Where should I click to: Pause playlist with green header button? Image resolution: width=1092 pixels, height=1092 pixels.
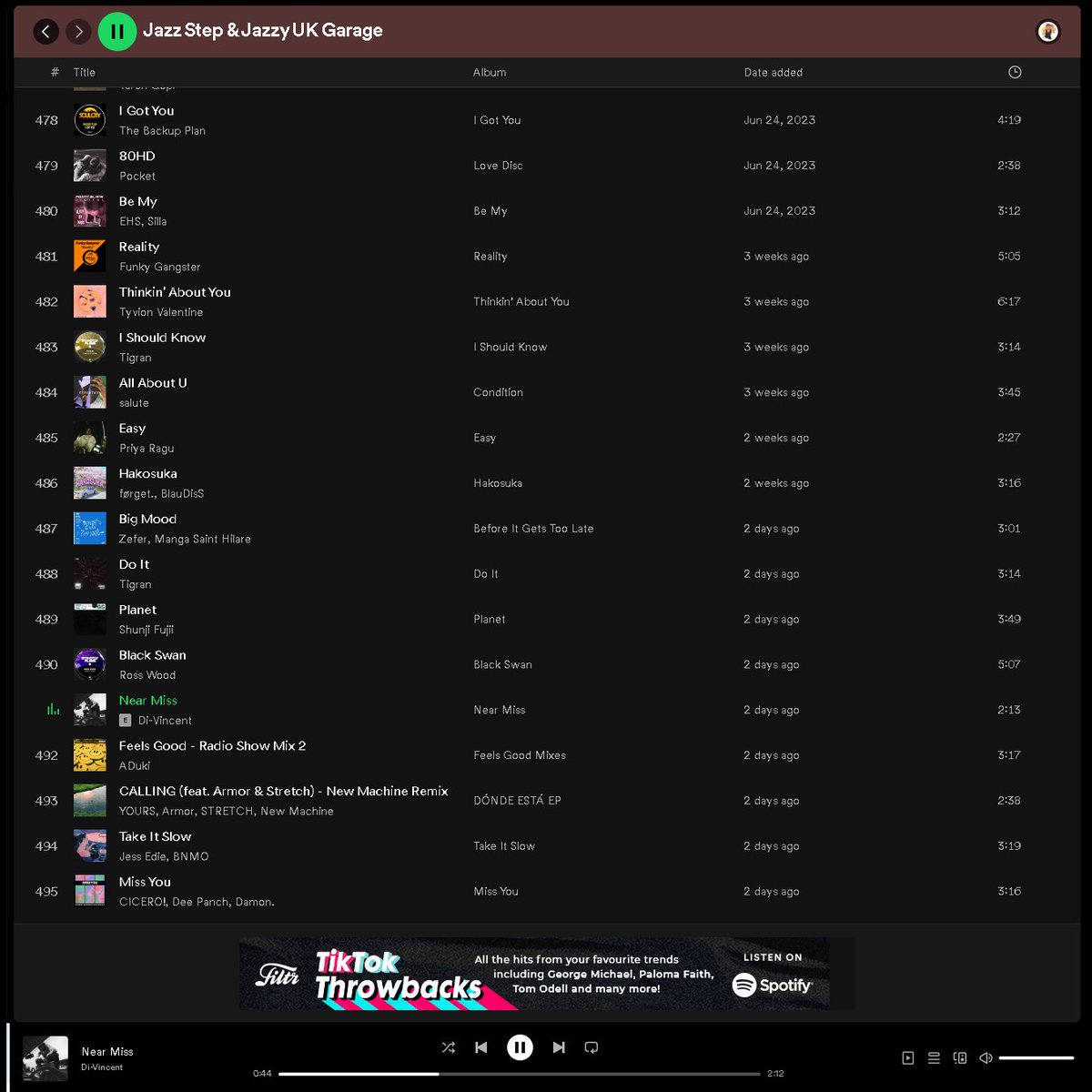click(116, 32)
